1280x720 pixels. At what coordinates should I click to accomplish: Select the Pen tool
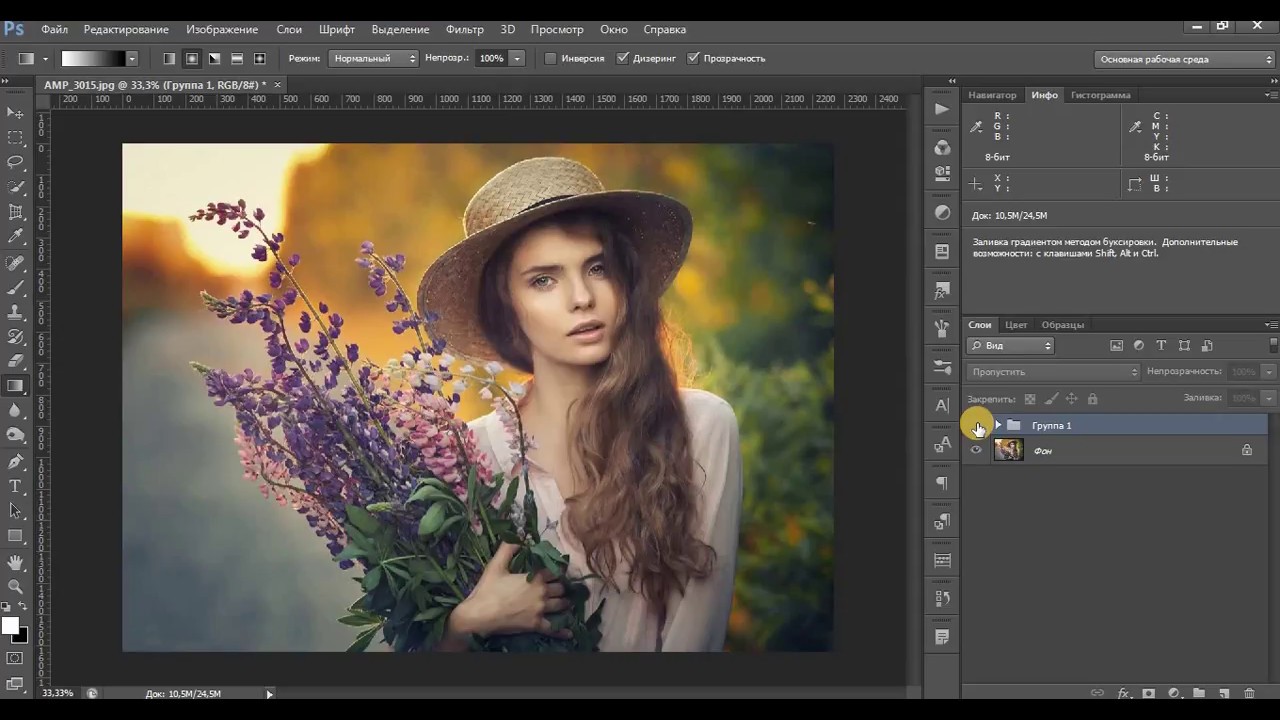tap(15, 461)
